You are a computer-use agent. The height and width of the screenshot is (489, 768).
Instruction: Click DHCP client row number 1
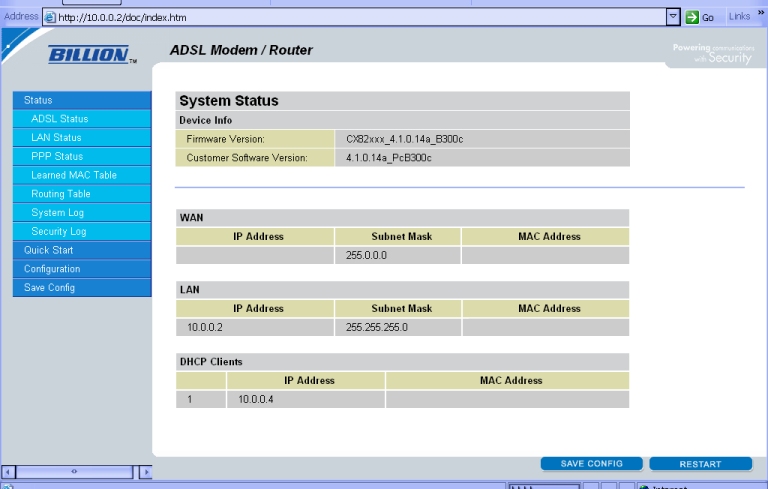pos(190,399)
